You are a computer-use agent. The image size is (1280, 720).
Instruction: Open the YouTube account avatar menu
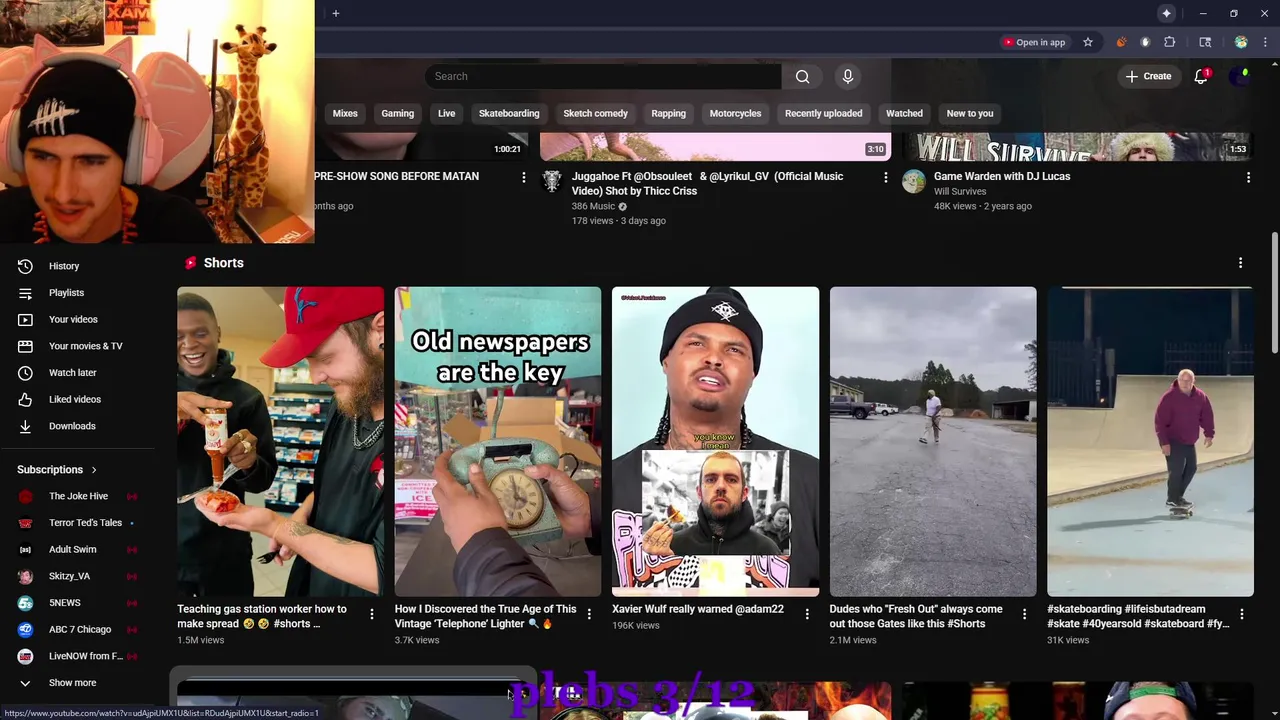tap(1241, 76)
